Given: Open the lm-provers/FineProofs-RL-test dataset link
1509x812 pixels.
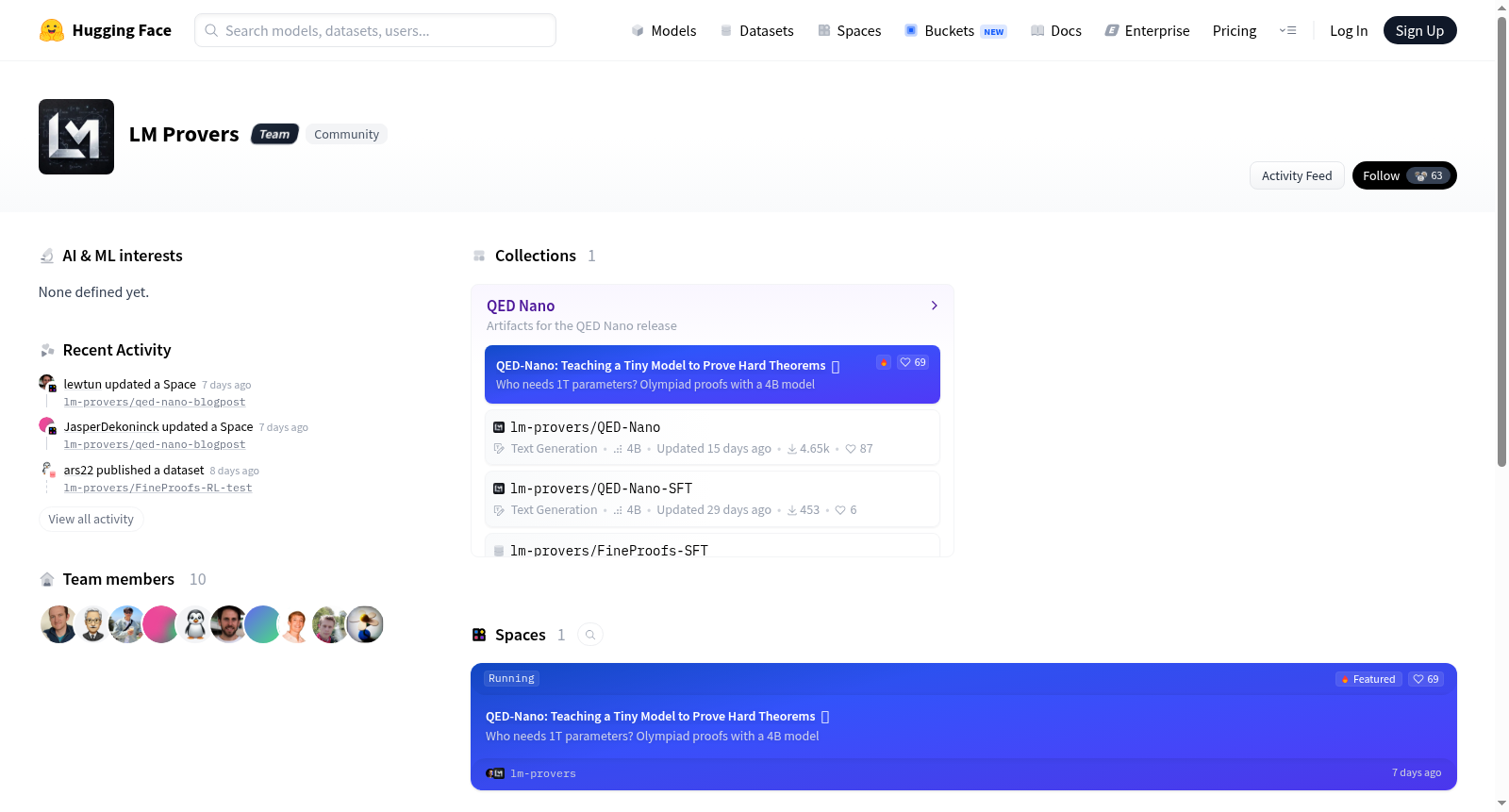Looking at the screenshot, I should click(x=158, y=488).
